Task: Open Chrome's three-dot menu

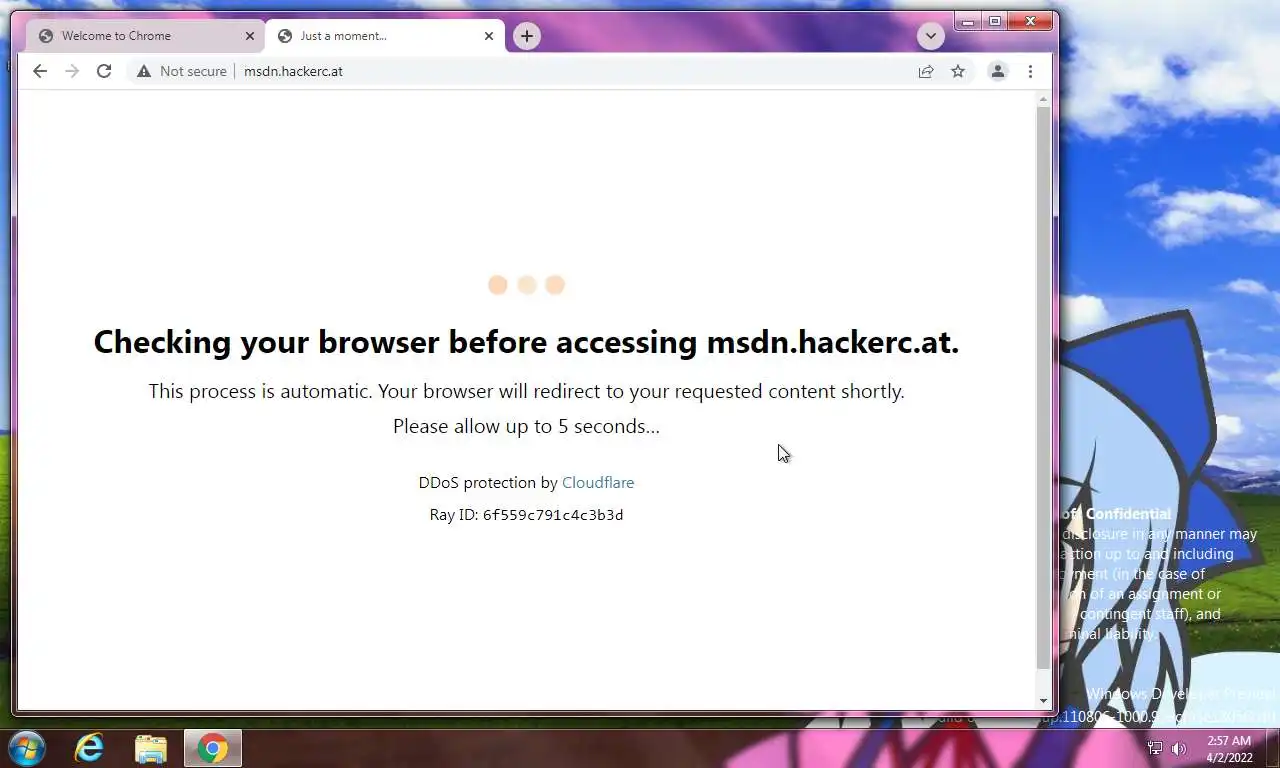Action: coord(1030,71)
